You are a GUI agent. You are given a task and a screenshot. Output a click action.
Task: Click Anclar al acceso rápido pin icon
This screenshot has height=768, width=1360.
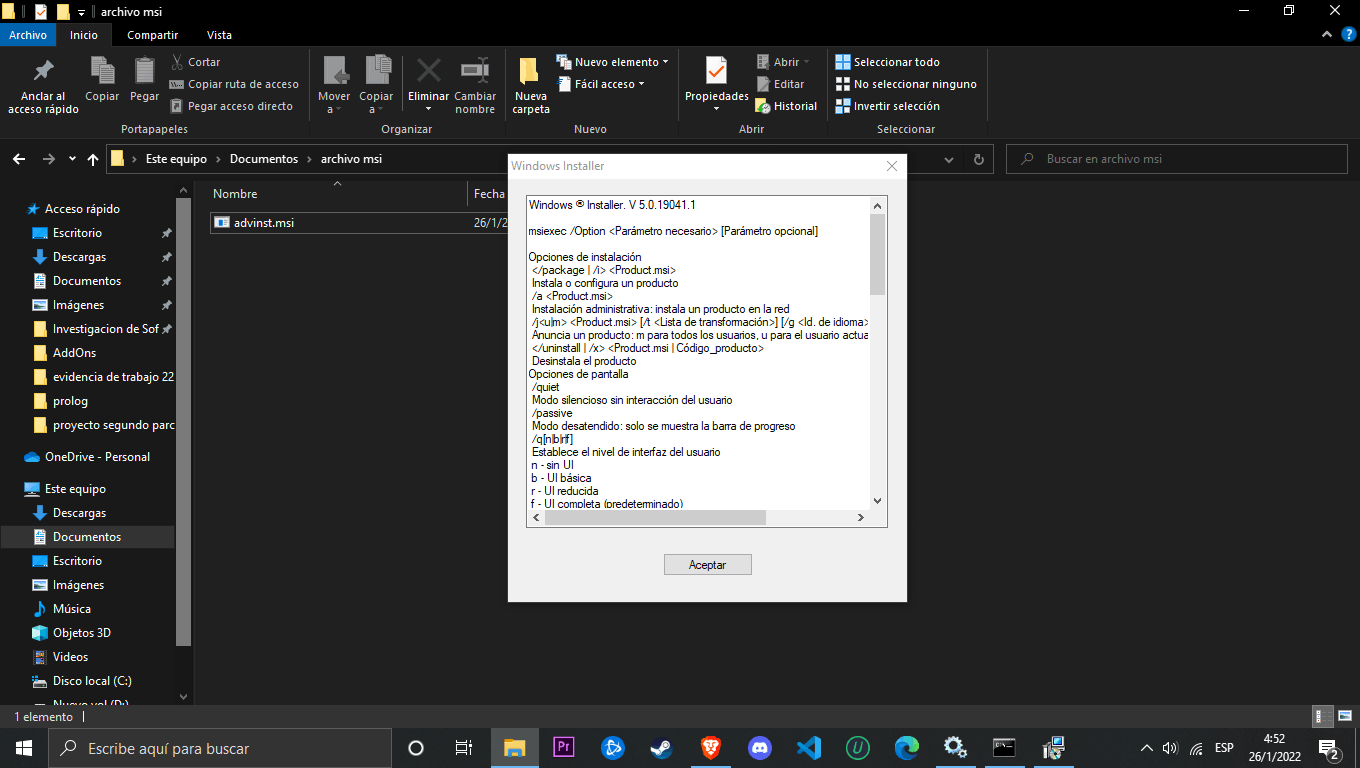click(x=43, y=72)
